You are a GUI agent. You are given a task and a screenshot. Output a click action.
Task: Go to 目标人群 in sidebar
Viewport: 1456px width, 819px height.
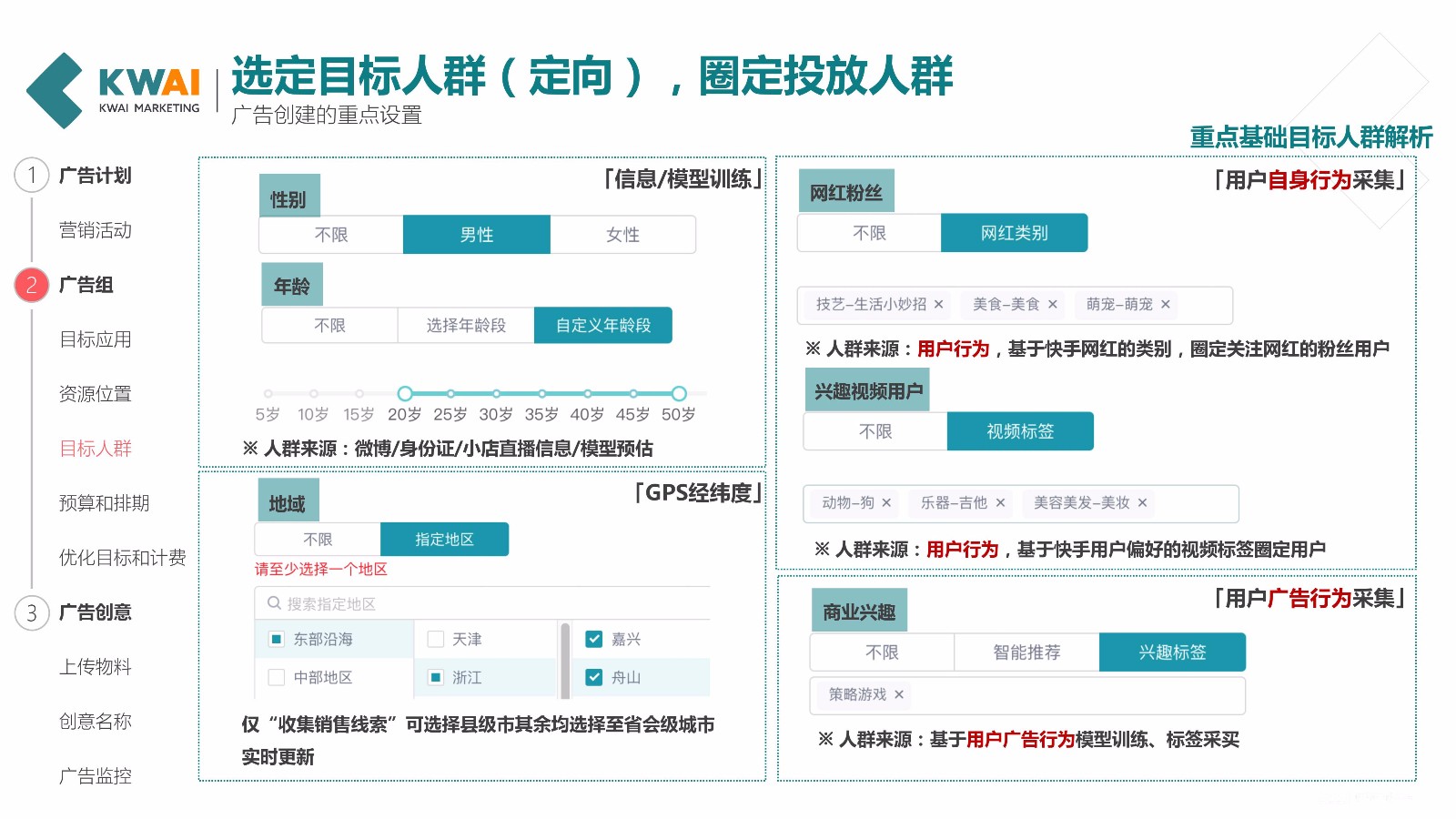(x=96, y=449)
